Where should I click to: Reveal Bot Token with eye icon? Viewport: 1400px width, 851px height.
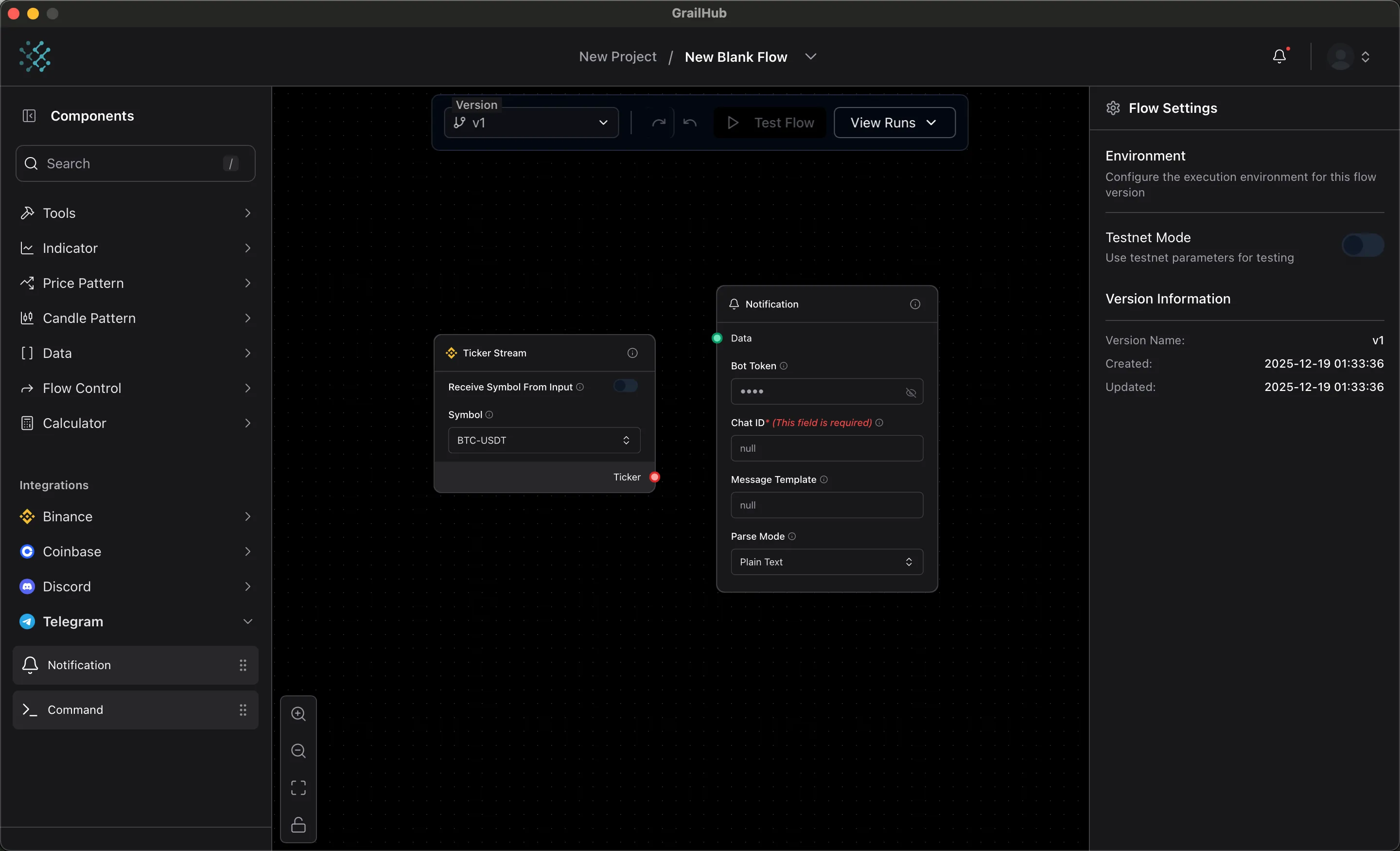pos(910,392)
